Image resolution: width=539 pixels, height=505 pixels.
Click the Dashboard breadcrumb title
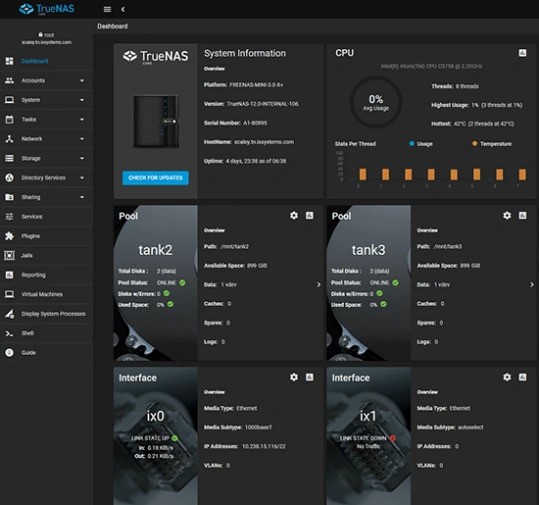point(112,26)
